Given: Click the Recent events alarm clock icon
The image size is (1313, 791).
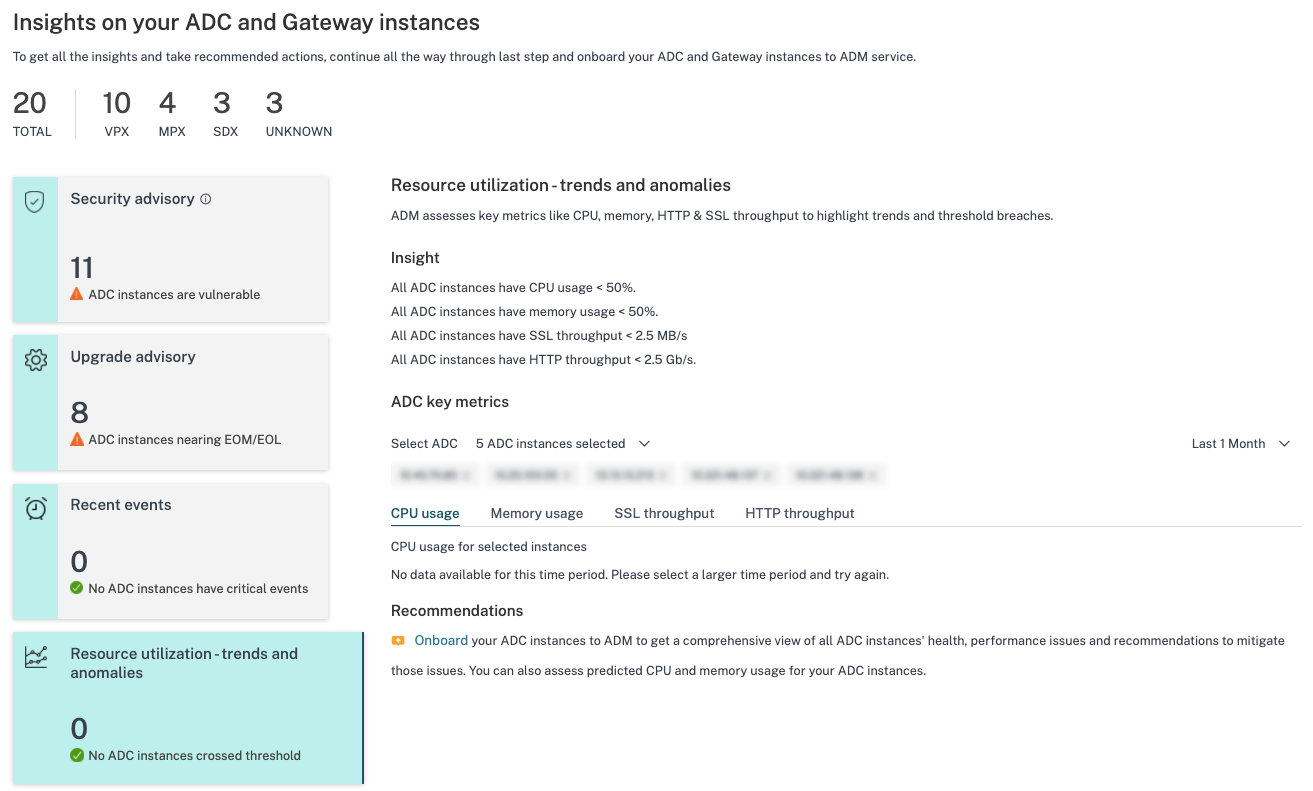Looking at the screenshot, I should [35, 508].
